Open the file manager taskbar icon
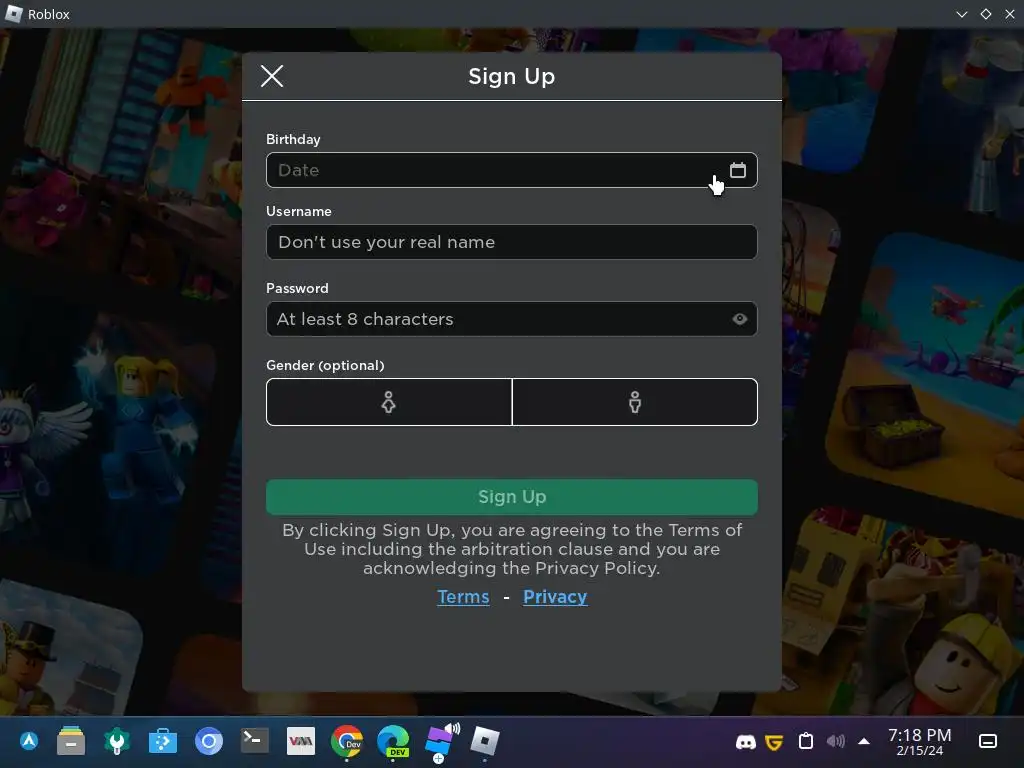The width and height of the screenshot is (1024, 768). tap(71, 741)
